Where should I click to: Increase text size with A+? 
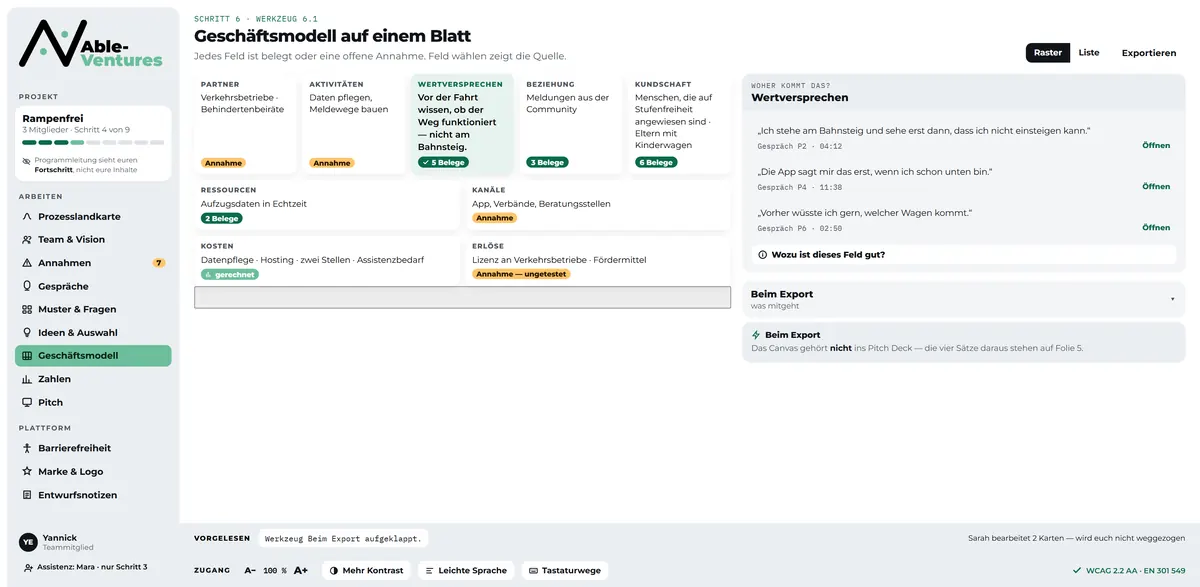pos(301,570)
